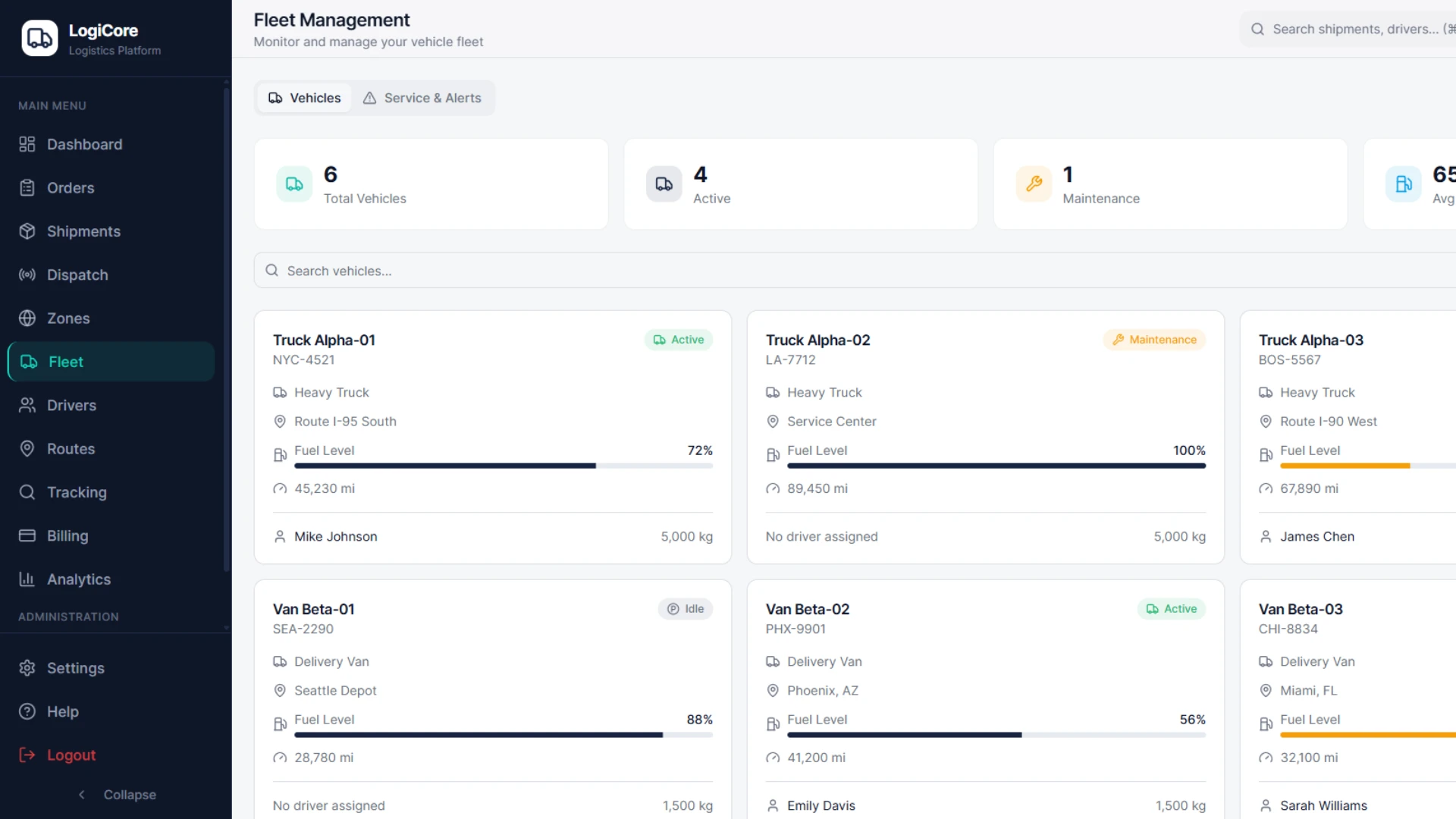Open the Truck Alpha-03 card title

[x=1311, y=340]
